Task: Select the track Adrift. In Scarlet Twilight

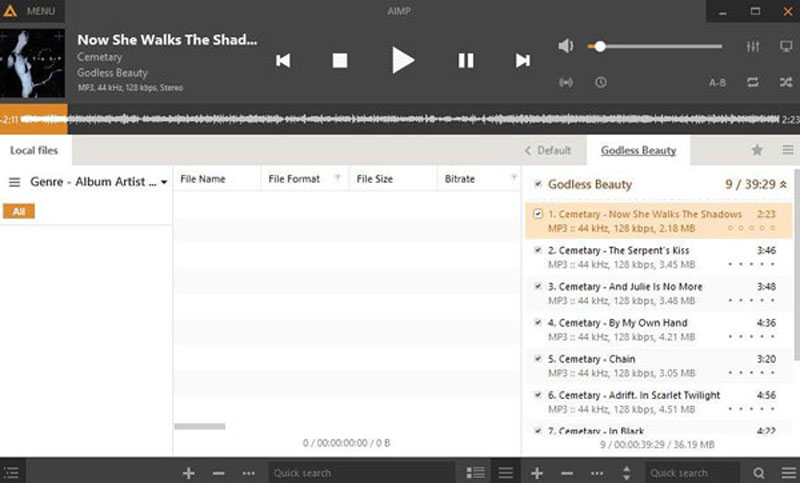Action: [659, 402]
